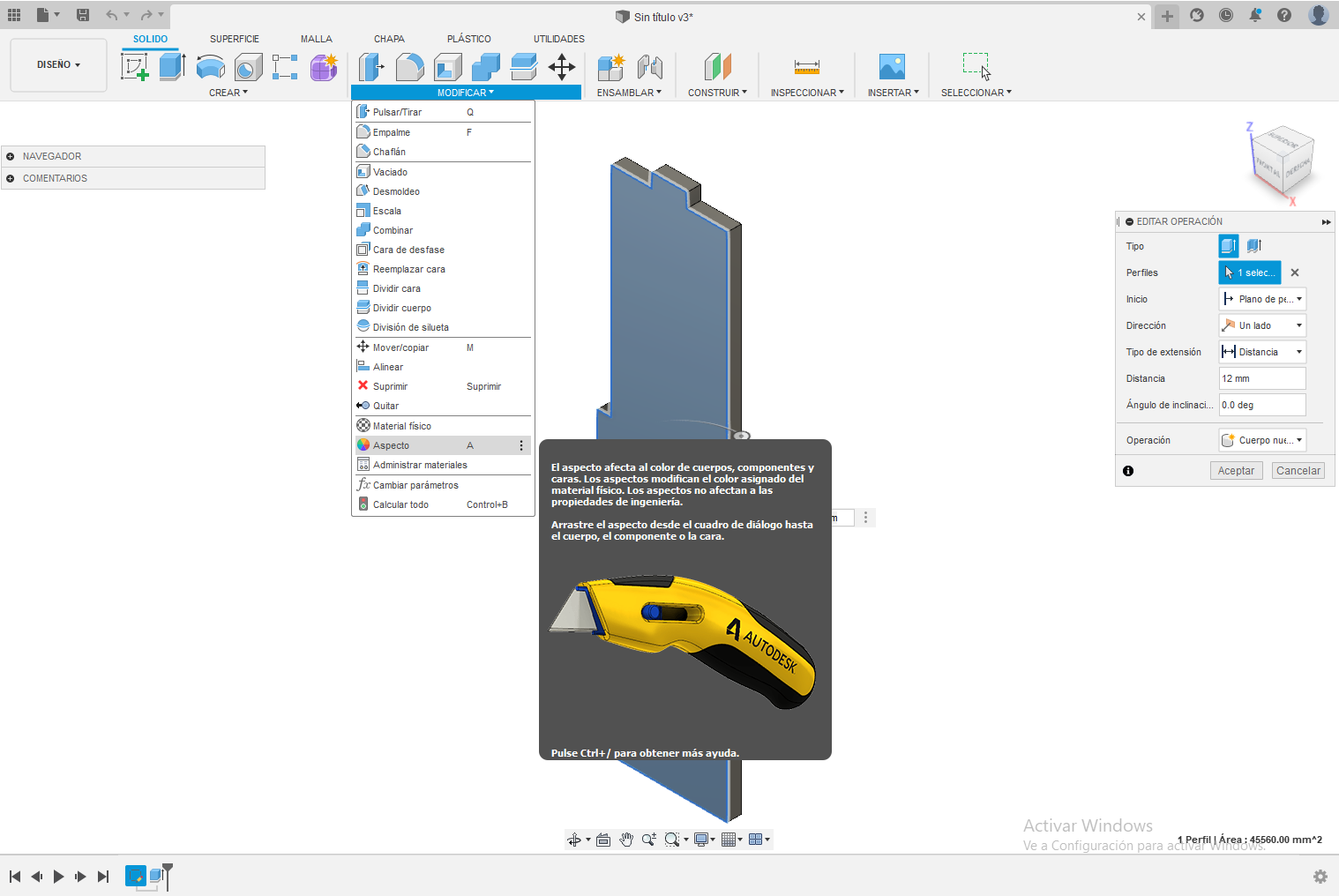
Task: Choose Combinar from the Modificar menu
Action: coord(443,230)
